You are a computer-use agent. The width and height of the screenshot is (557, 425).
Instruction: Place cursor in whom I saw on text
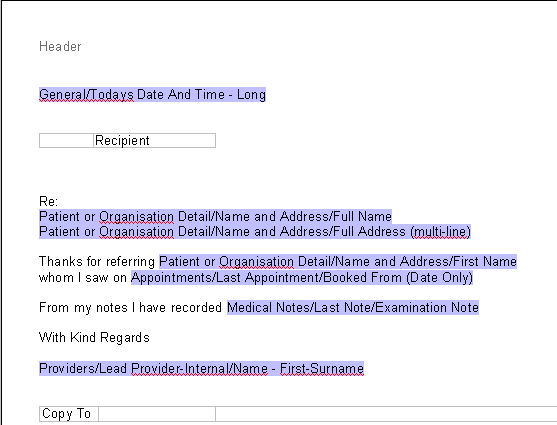83,278
